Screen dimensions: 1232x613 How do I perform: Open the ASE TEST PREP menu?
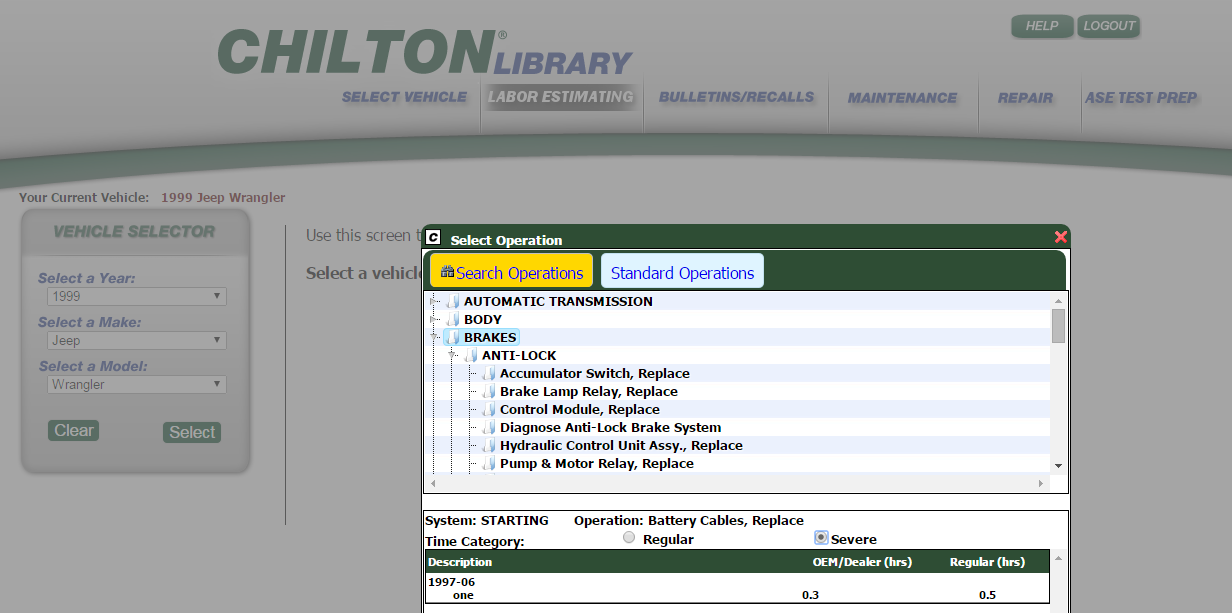point(1141,97)
